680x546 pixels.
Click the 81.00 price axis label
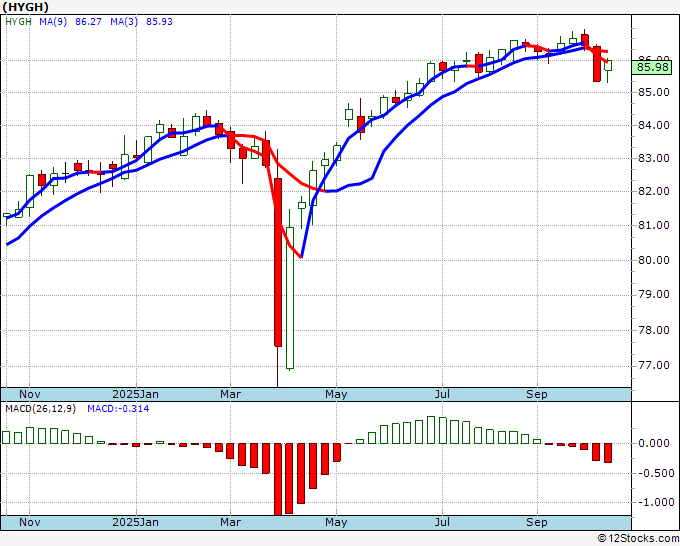click(x=654, y=225)
